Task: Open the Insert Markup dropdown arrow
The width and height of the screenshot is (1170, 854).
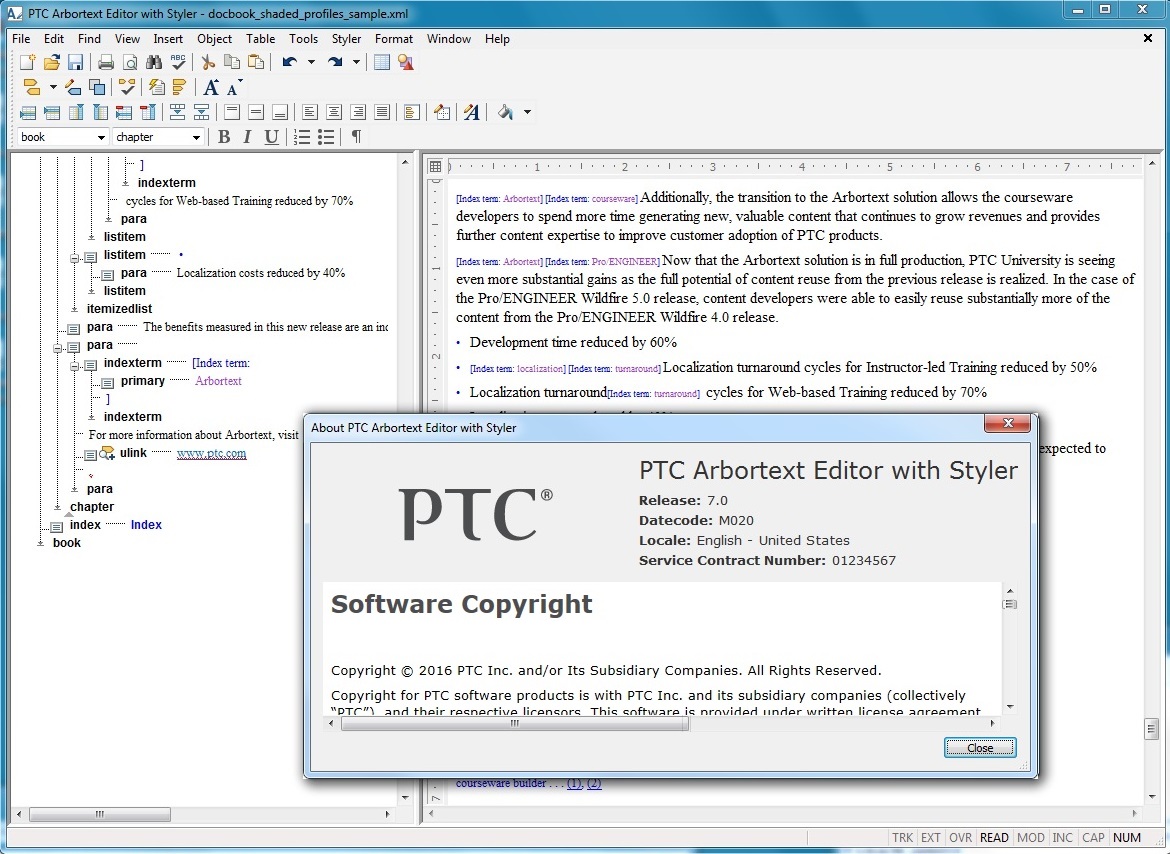Action: [x=52, y=87]
